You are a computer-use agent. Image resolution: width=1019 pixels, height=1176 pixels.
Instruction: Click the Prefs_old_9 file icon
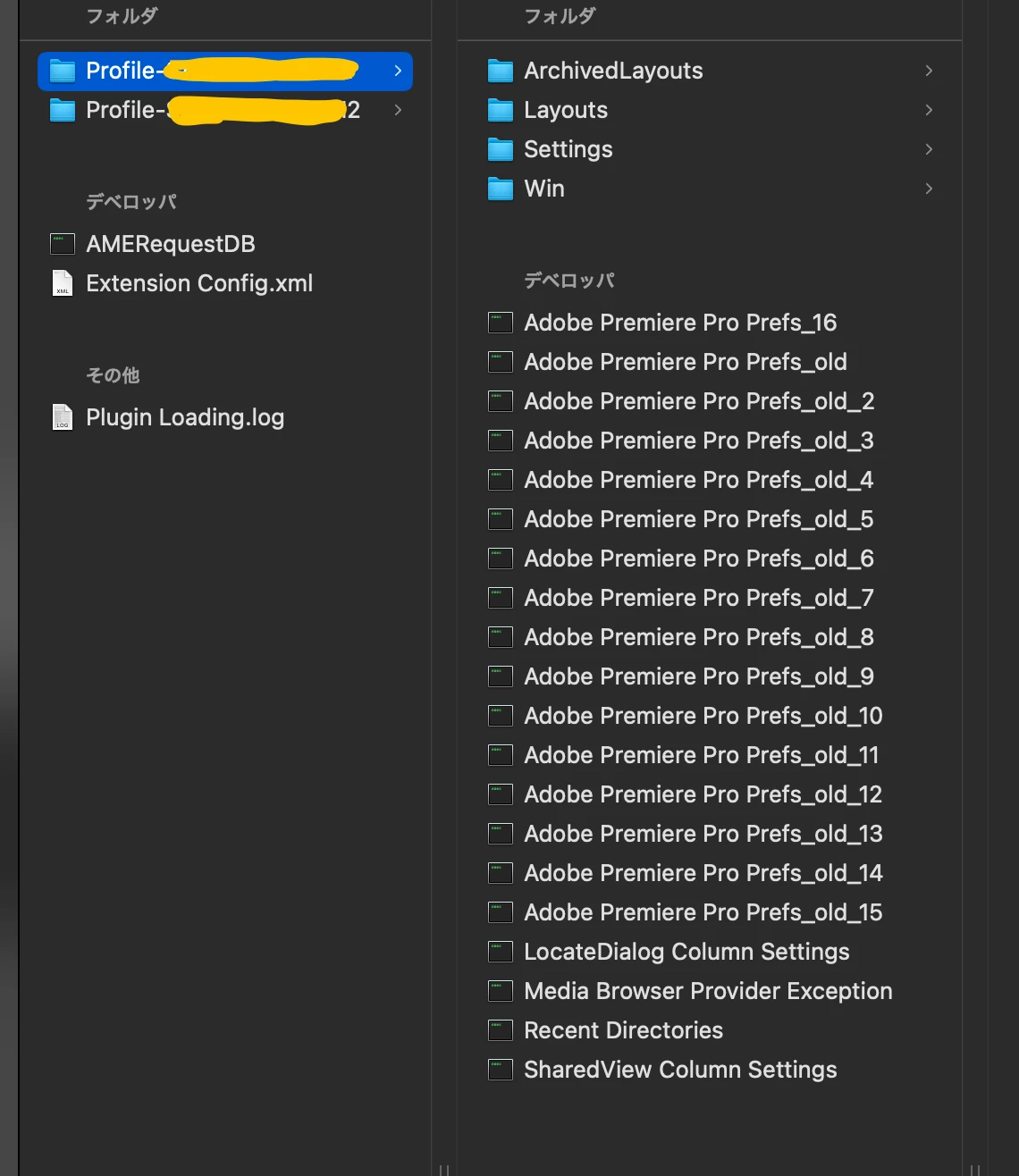[x=501, y=676]
